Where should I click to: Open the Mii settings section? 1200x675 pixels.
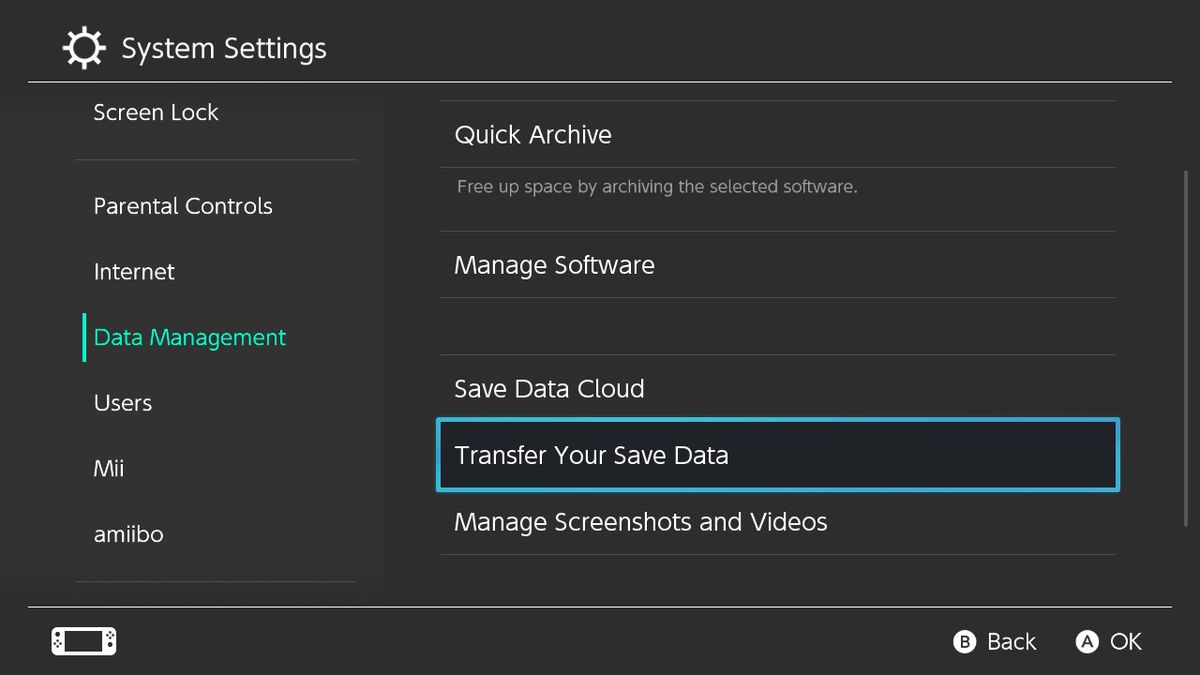108,468
